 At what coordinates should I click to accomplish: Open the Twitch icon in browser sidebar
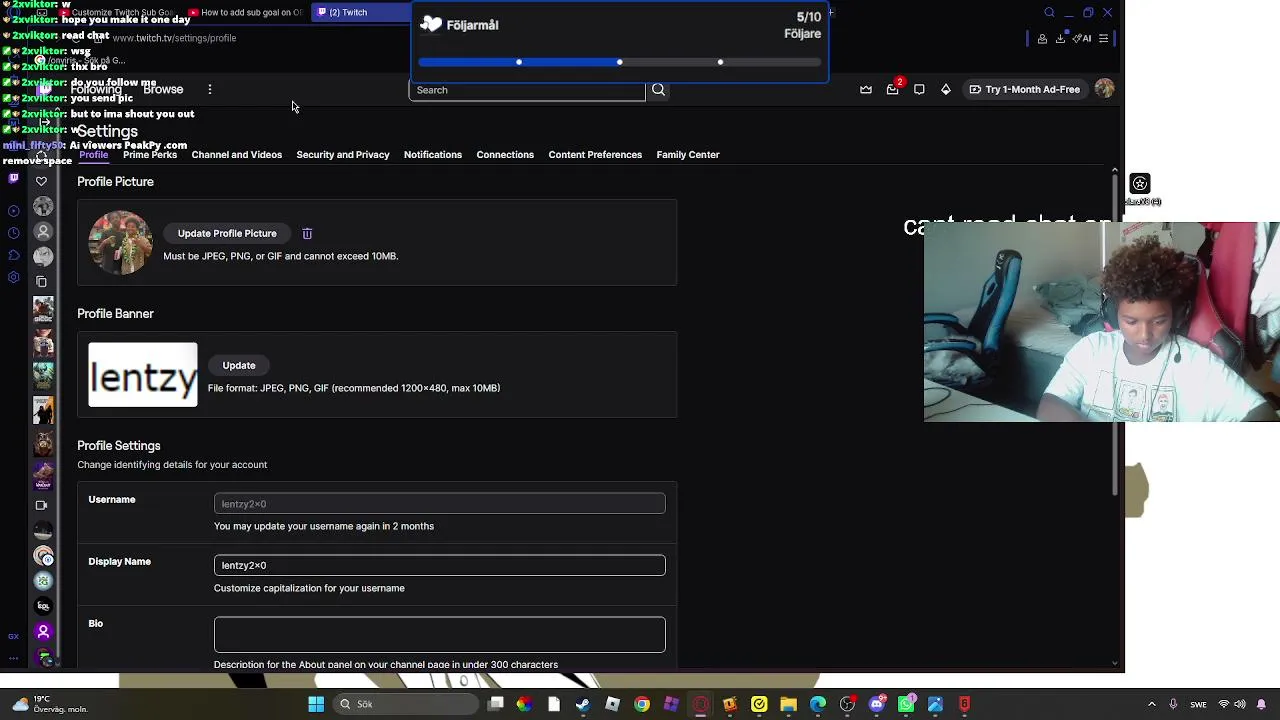click(13, 179)
